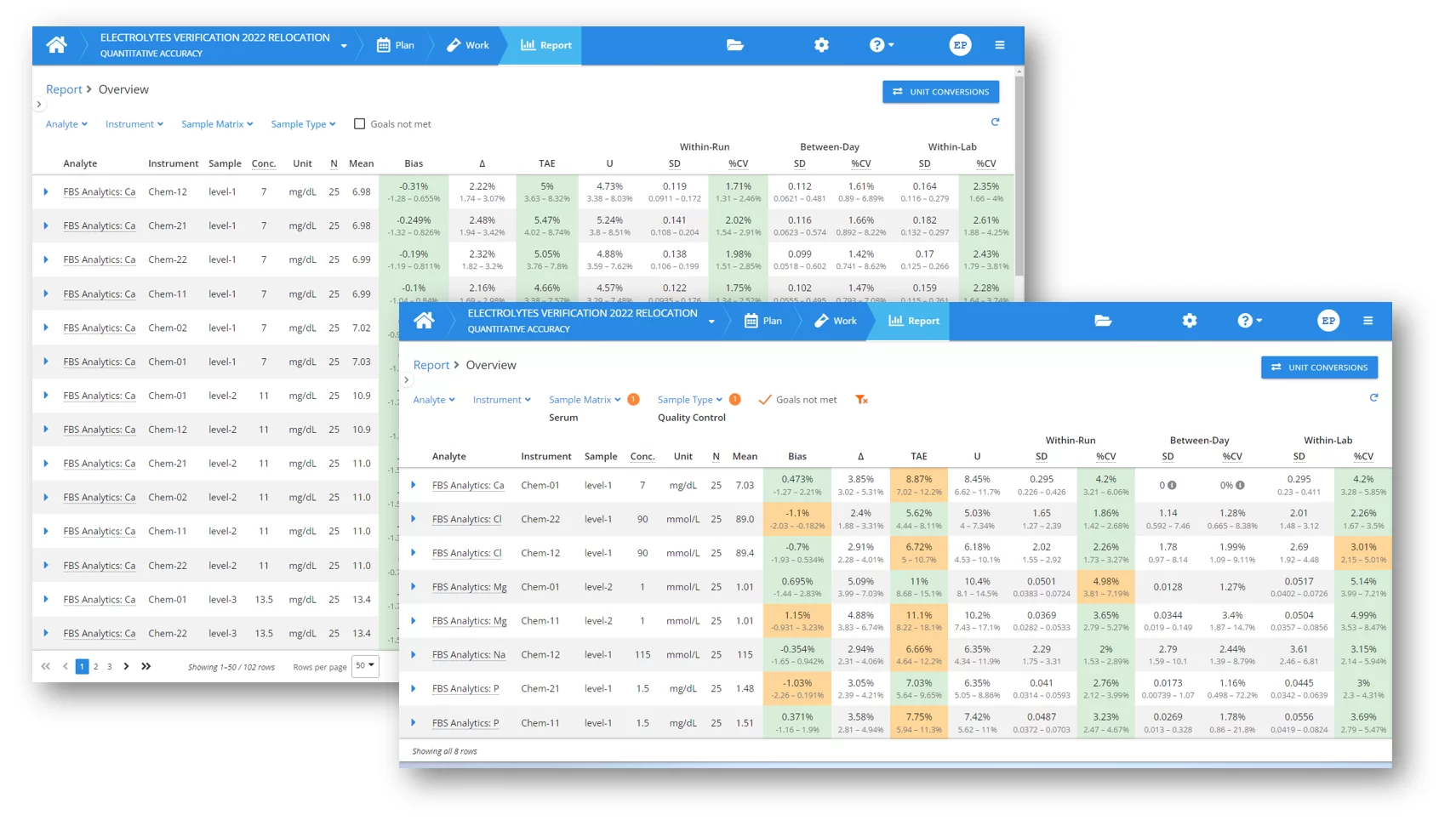This screenshot has height=832, width=1456.
Task: Open hamburger menu in front window
Action: tap(1367, 321)
